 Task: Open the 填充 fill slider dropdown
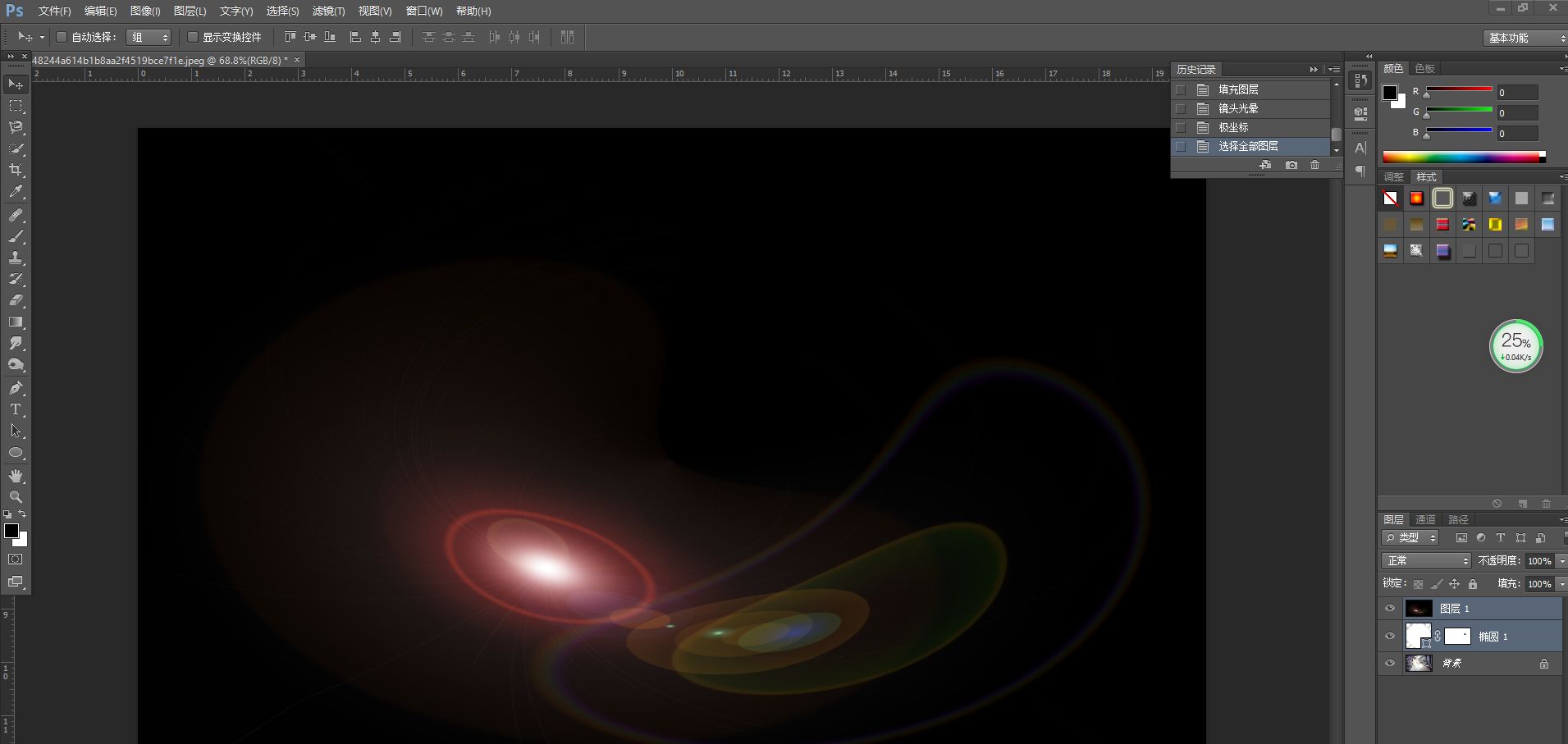coord(1561,584)
